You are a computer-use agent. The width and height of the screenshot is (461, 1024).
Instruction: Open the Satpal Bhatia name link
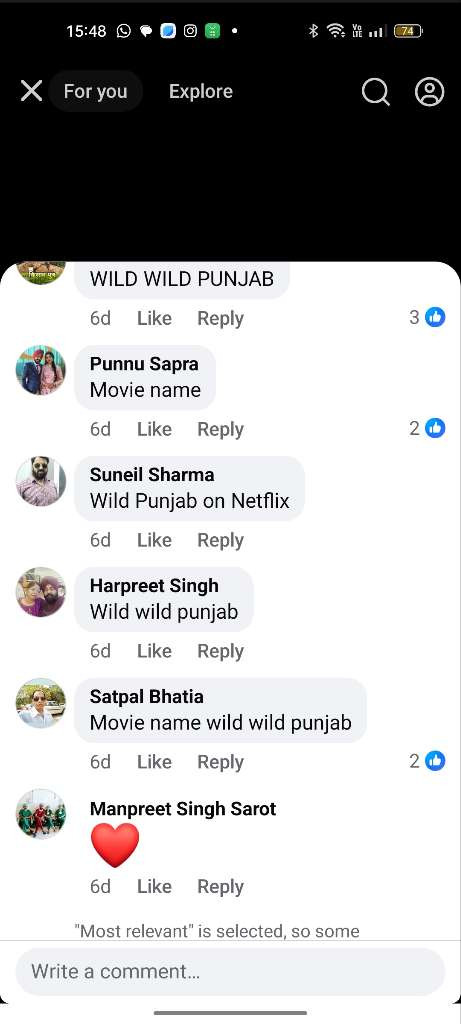pos(146,696)
